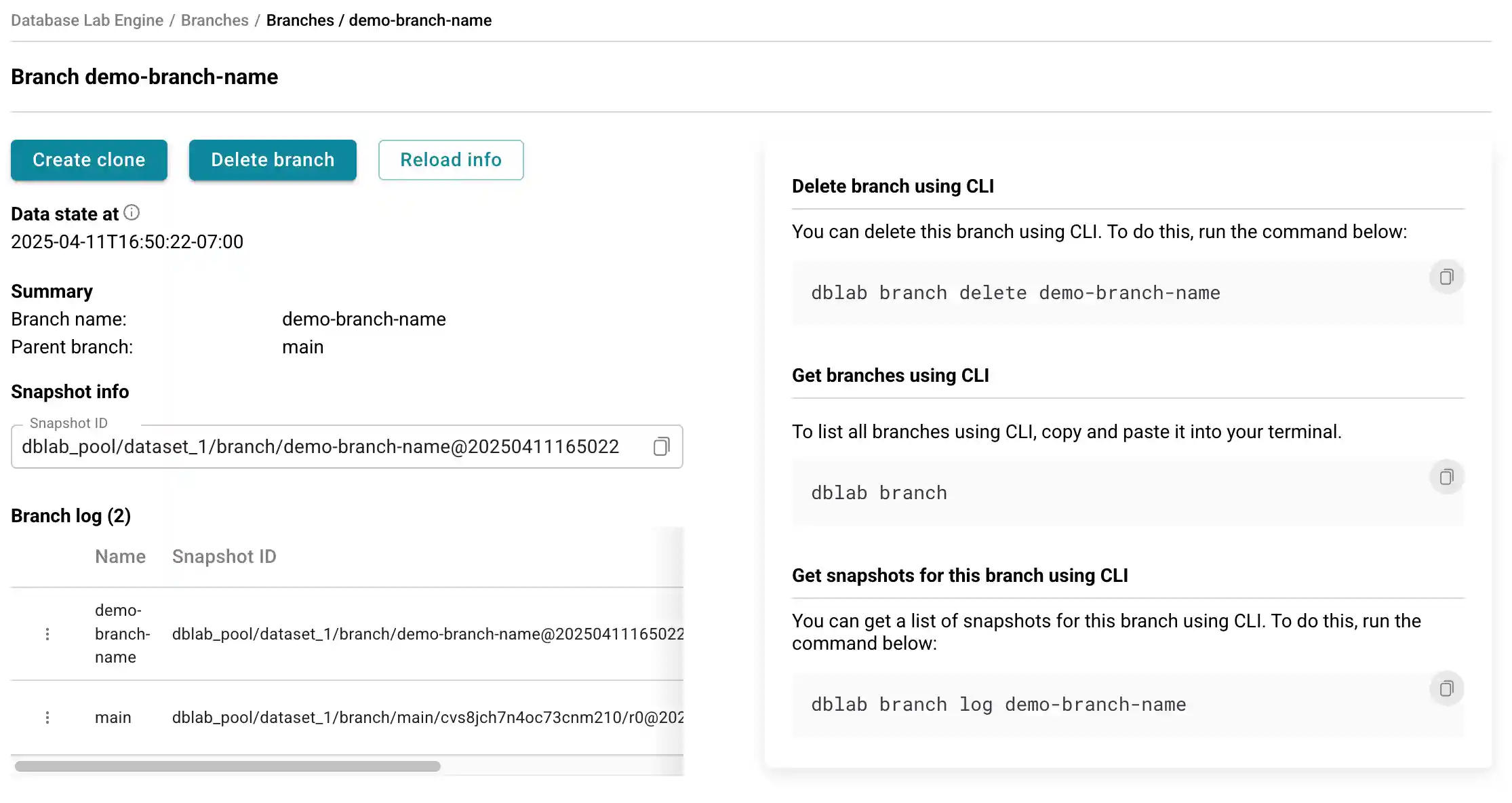The width and height of the screenshot is (1512, 803).
Task: Click Delete branch
Action: pos(272,160)
